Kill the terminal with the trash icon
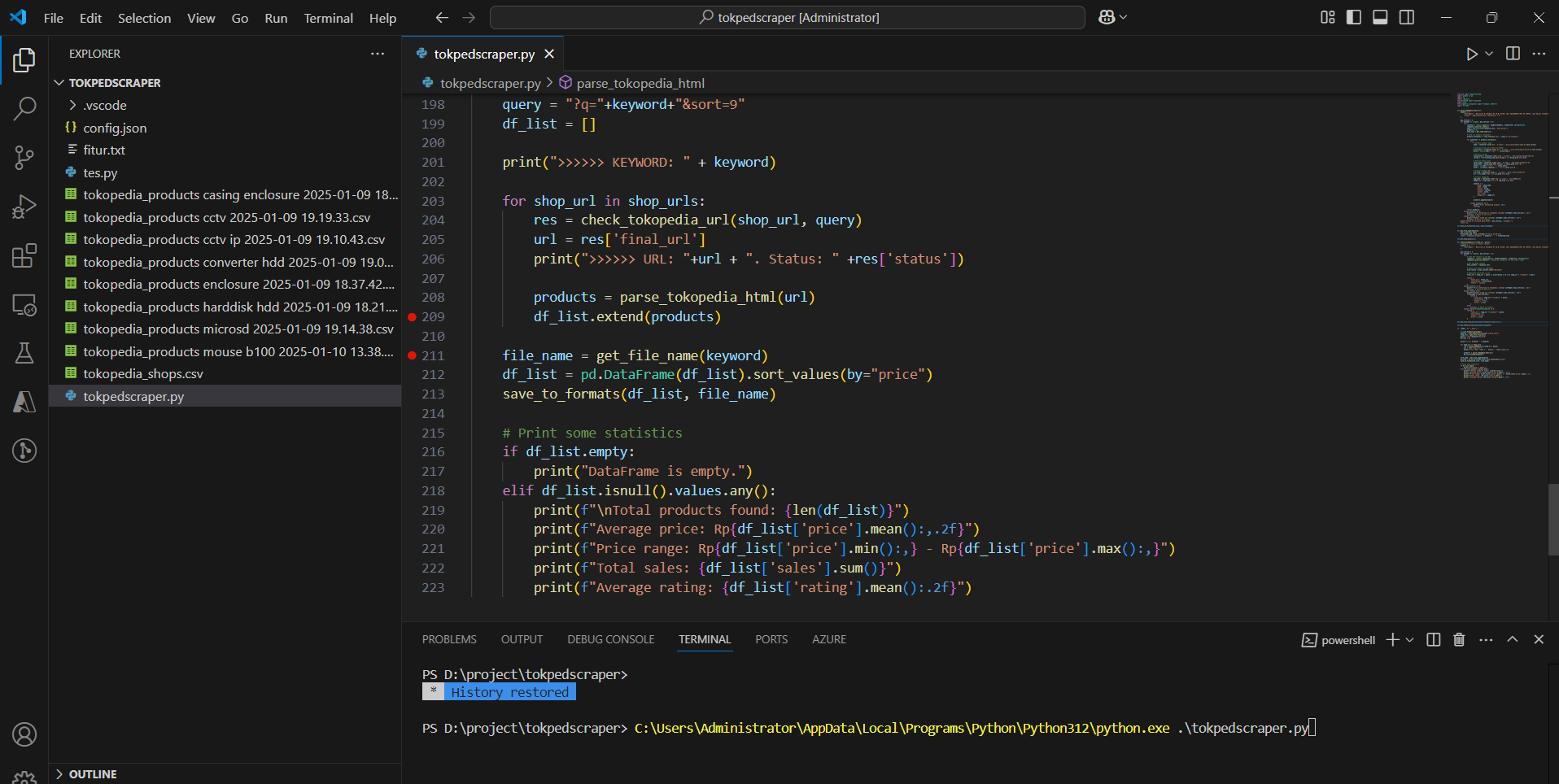This screenshot has height=784, width=1559. [1458, 640]
